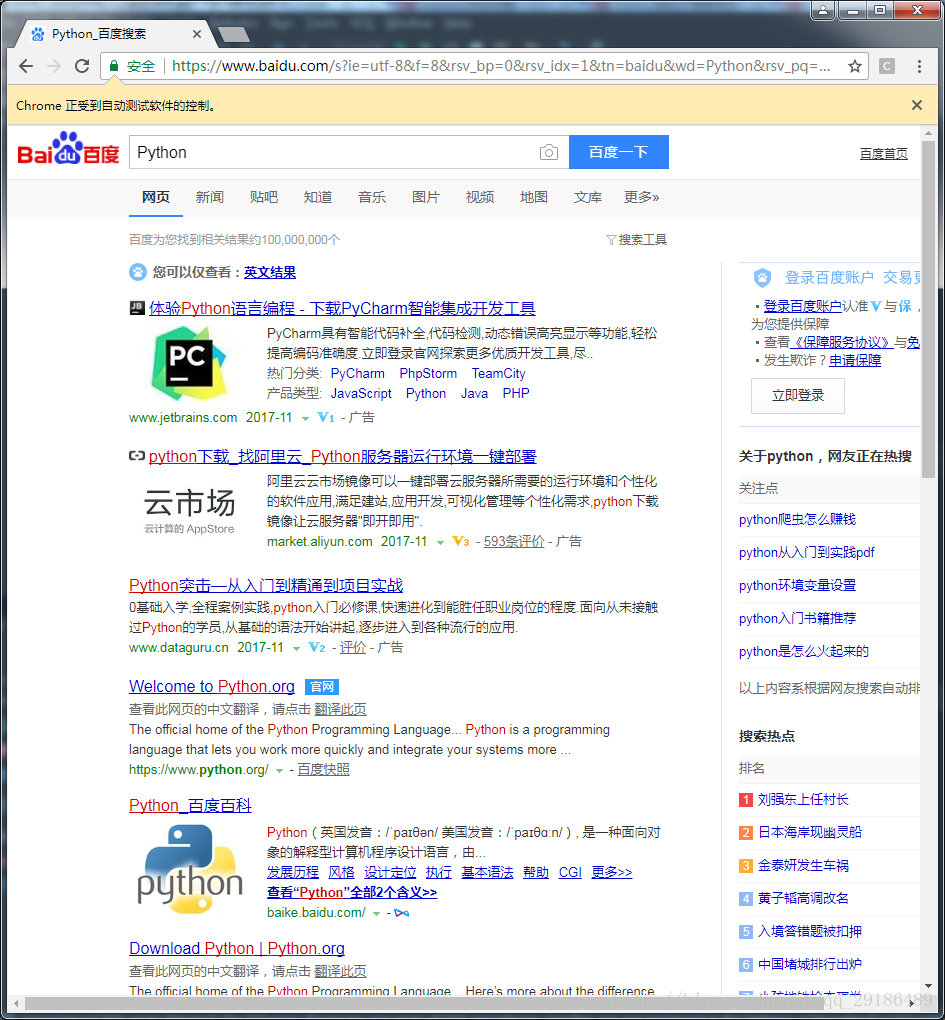This screenshot has height=1020, width=945.
Task: Click the 申请保障 link
Action: point(855,360)
